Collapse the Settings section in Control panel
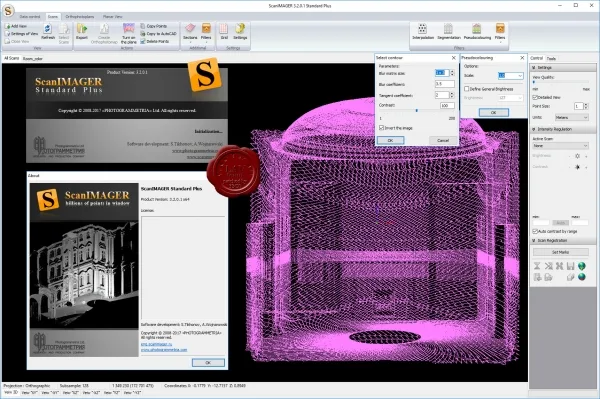Screen dimensions: 600x399 click(534, 68)
